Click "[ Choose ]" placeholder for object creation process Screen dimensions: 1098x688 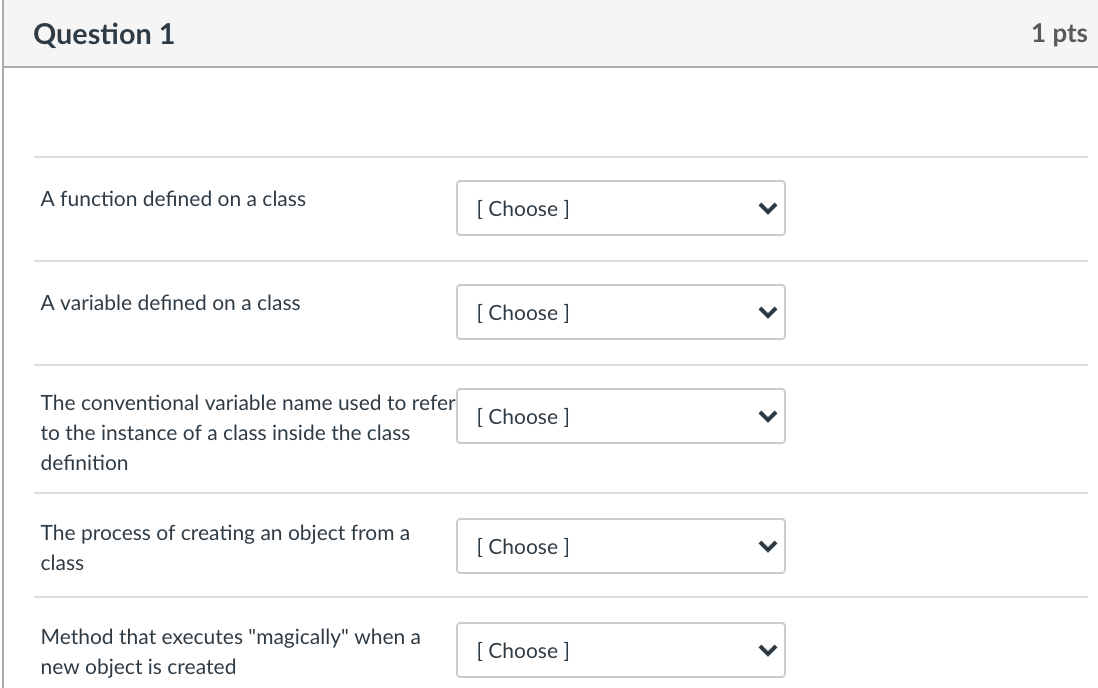point(523,547)
